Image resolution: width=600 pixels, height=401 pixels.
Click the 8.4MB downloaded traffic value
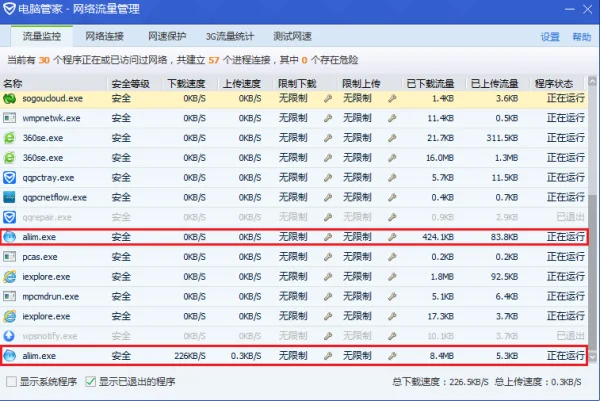[442, 356]
